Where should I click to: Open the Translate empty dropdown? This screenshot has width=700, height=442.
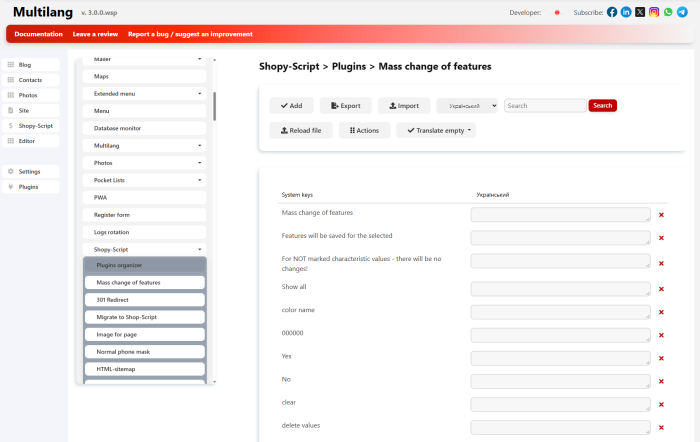click(436, 130)
